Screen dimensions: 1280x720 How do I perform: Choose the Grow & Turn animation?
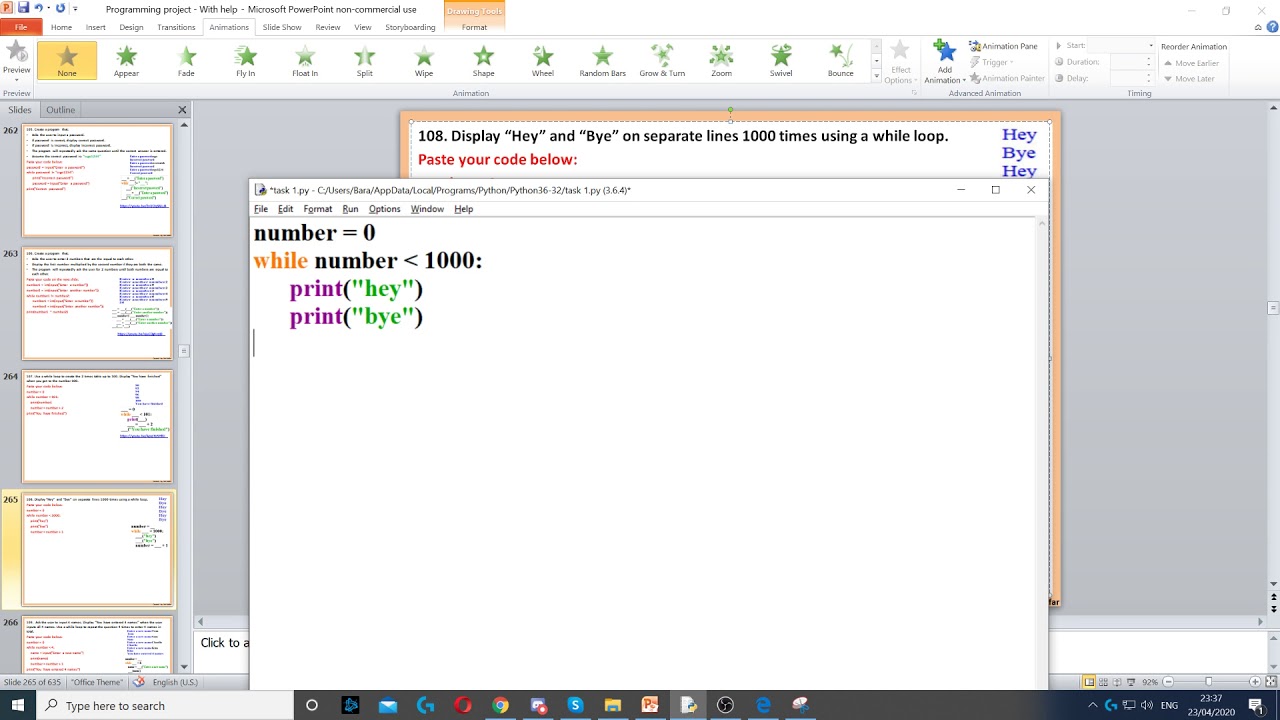click(x=662, y=61)
